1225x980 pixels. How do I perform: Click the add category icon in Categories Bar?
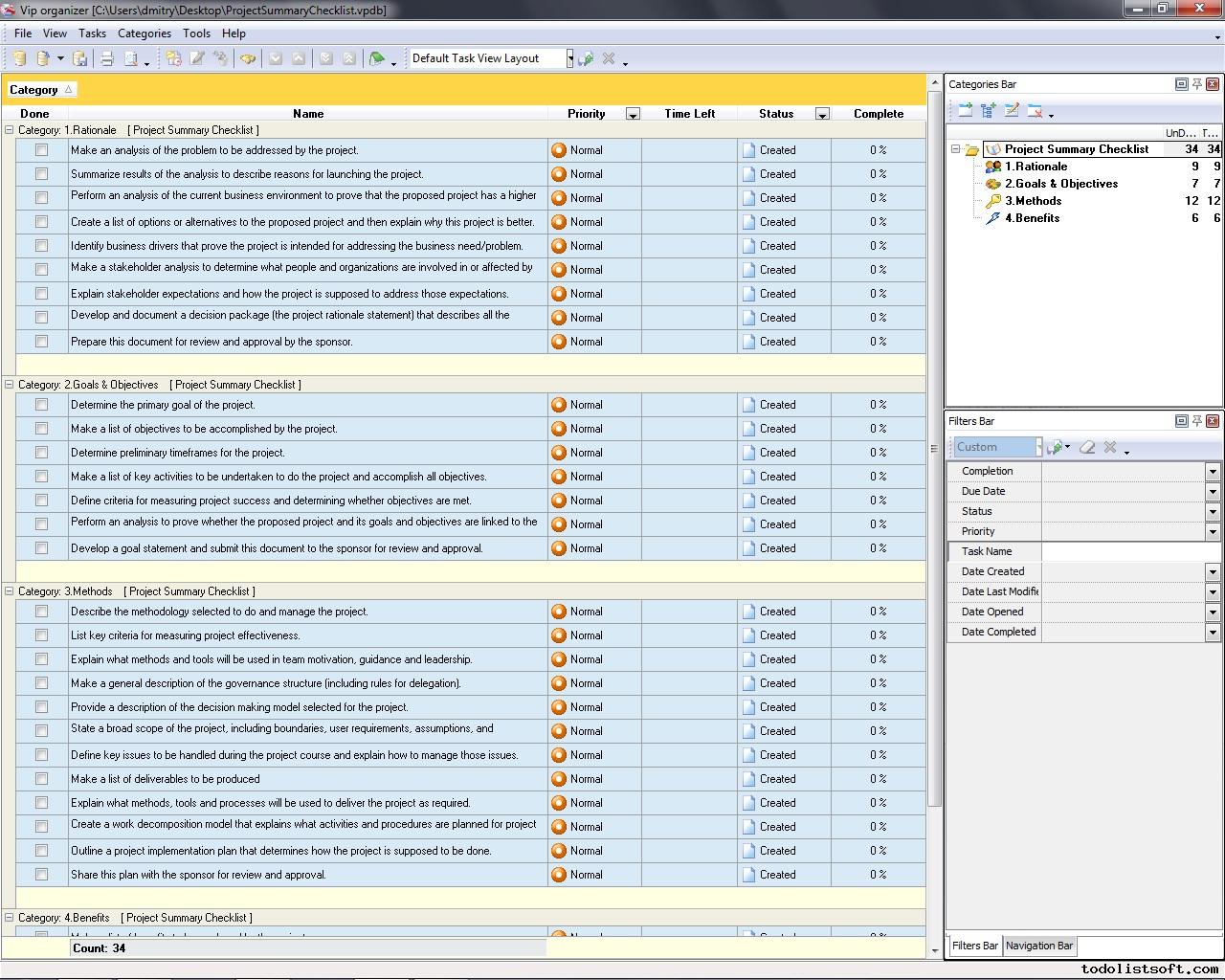click(965, 111)
